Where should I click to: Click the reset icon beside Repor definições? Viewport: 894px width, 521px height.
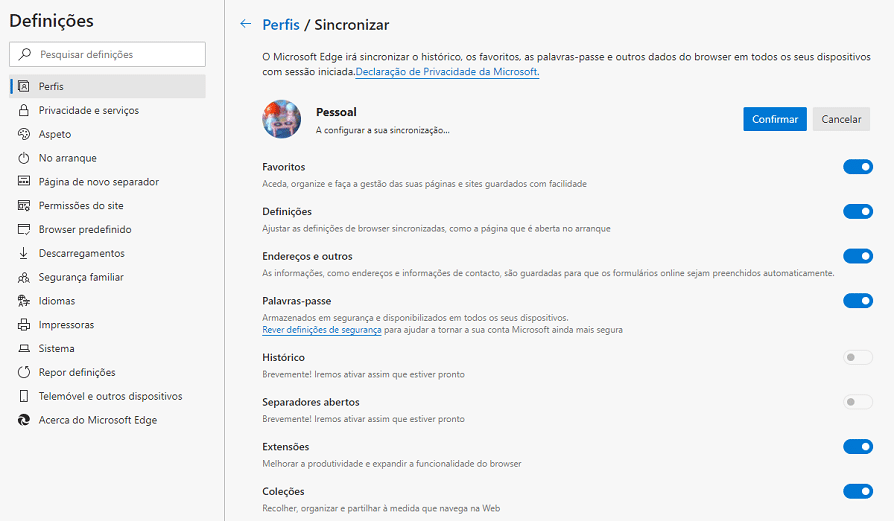23,372
